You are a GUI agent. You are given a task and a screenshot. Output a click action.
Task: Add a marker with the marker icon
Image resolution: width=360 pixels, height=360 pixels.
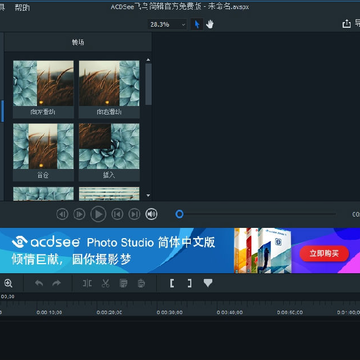[x=208, y=283]
